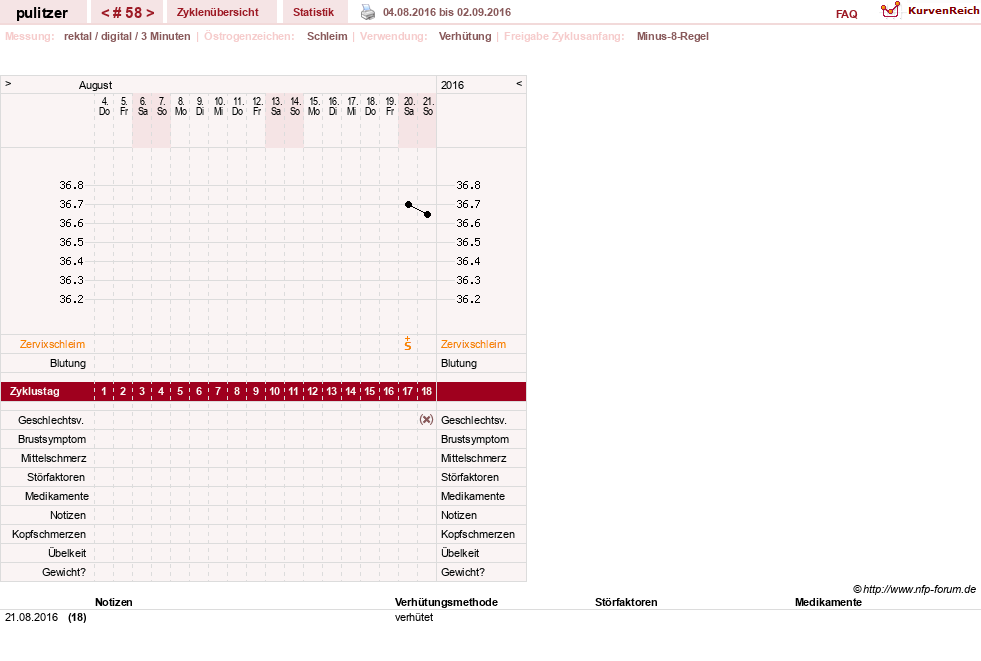This screenshot has height=661, width=981.
Task: Click the left Zervixschleim row label
Action: [x=53, y=344]
